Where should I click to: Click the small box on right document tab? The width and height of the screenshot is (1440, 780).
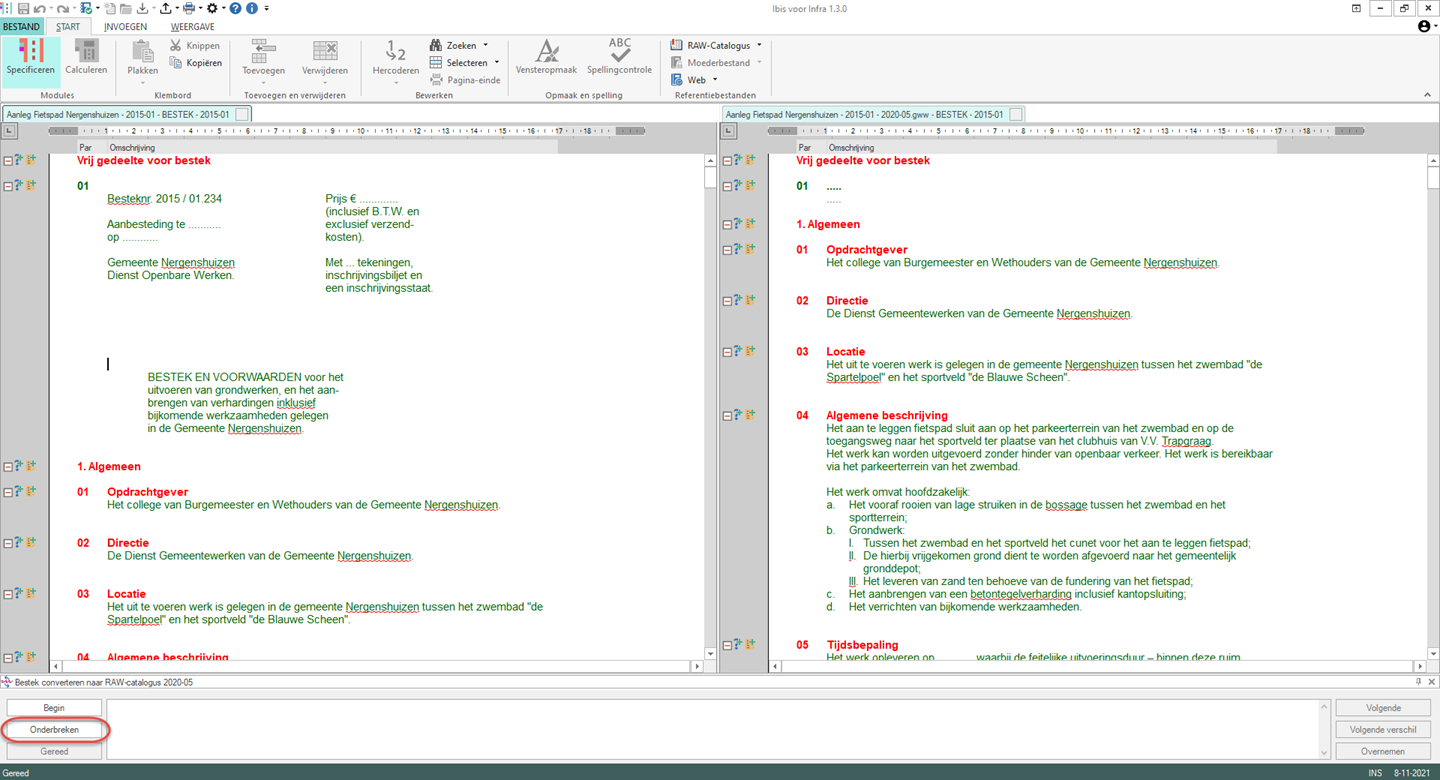pyautogui.click(x=1016, y=115)
